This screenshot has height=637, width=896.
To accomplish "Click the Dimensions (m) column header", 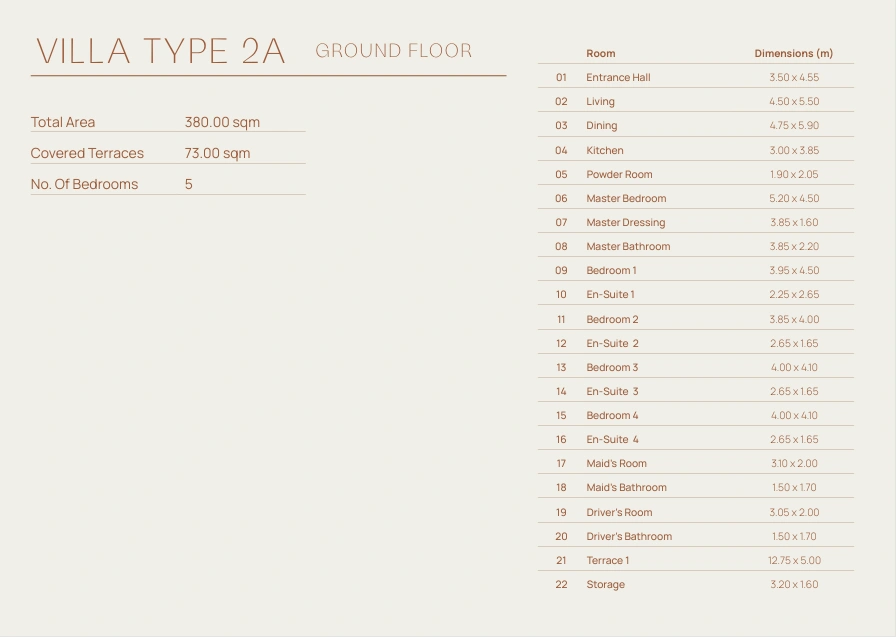I will coord(794,53).
